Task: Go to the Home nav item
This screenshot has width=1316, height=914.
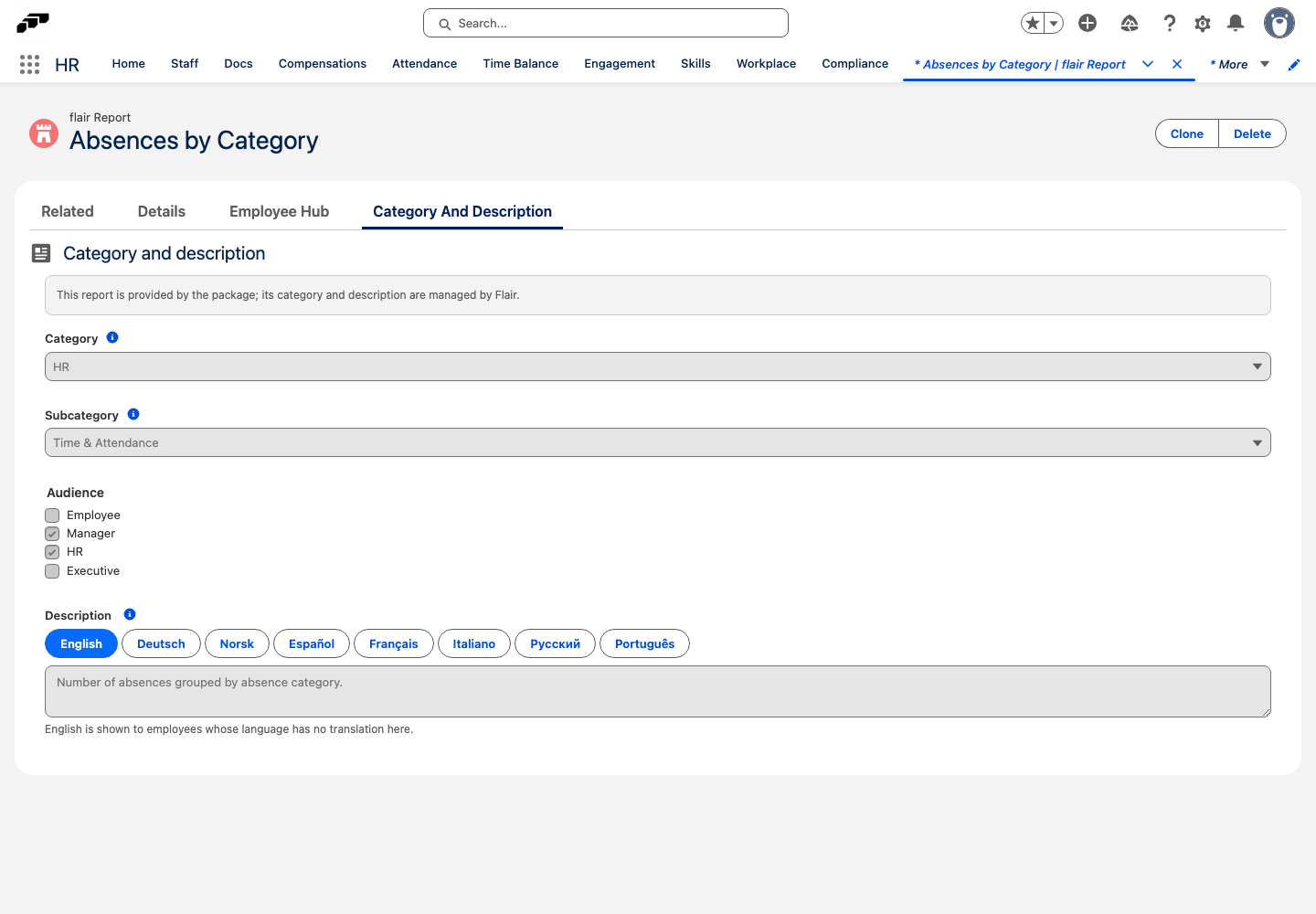Action: click(129, 64)
